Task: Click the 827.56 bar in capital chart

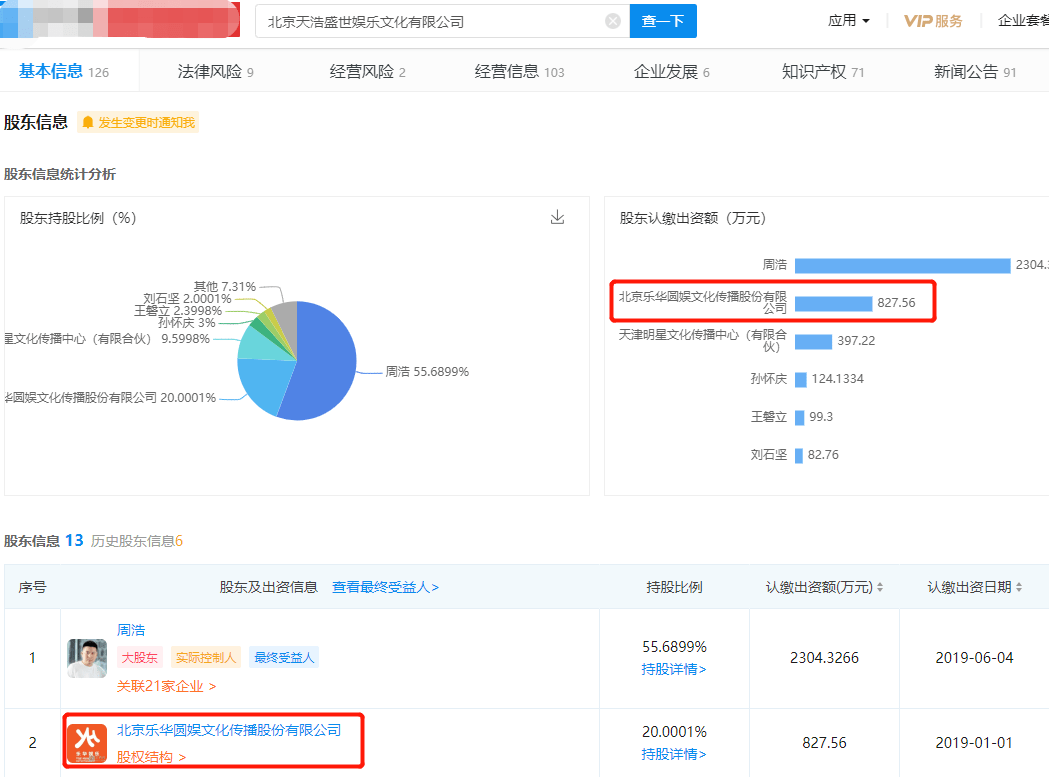Action: pyautogui.click(x=834, y=304)
